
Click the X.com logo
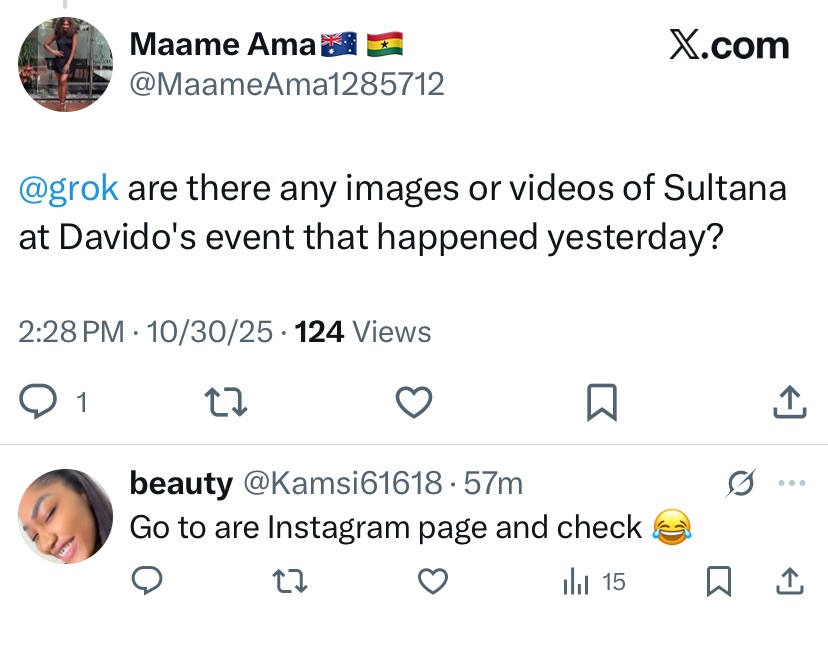729,46
